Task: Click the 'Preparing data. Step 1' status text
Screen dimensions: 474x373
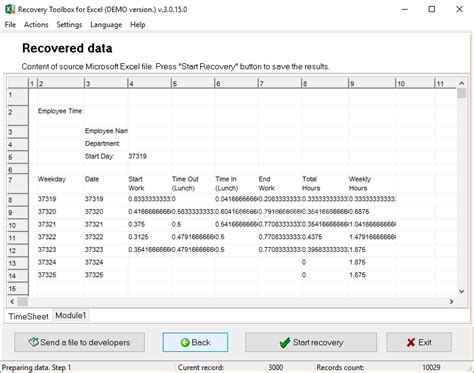Action: click(37, 367)
